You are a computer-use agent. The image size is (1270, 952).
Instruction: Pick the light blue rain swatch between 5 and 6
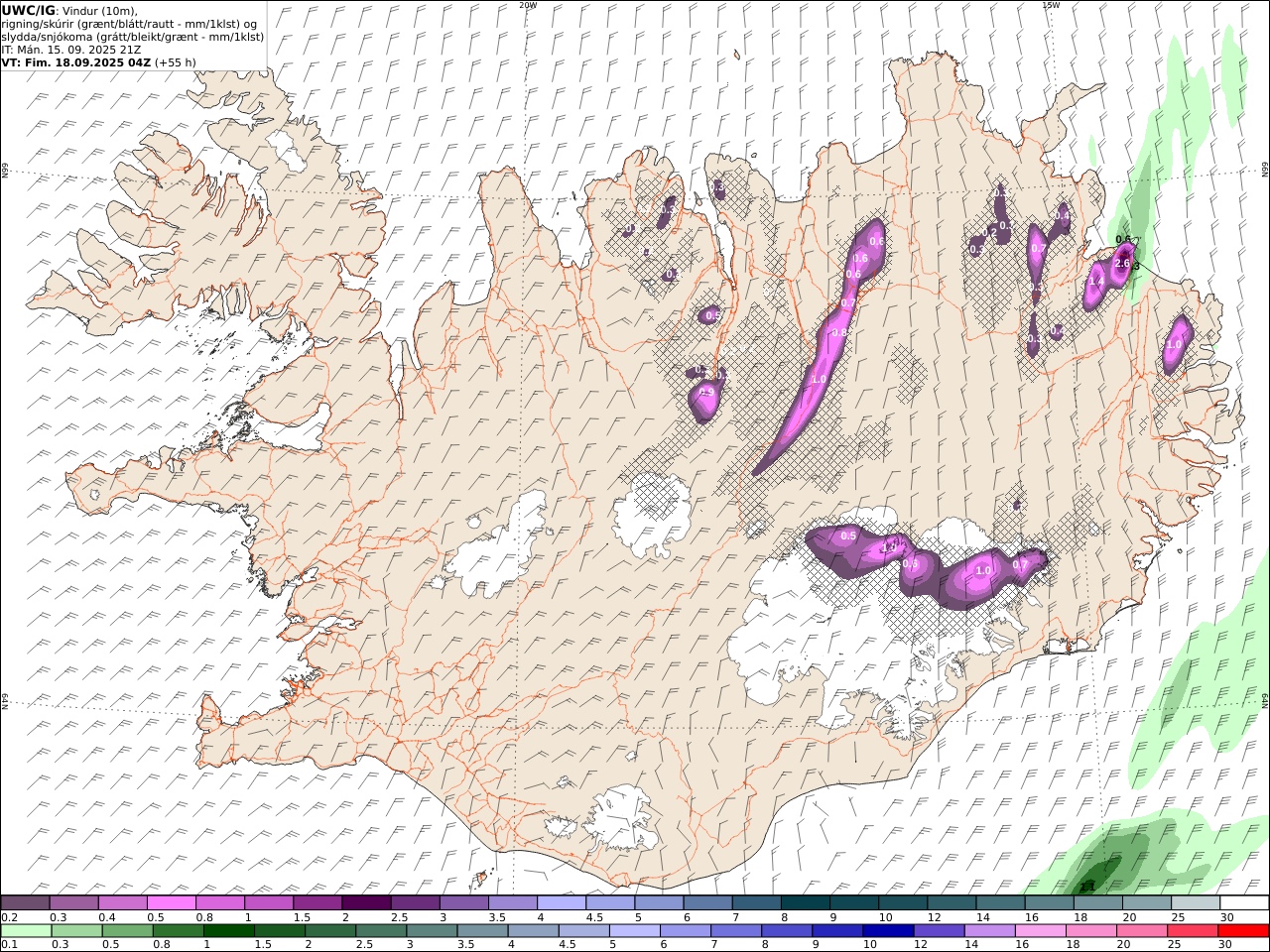coord(634,931)
